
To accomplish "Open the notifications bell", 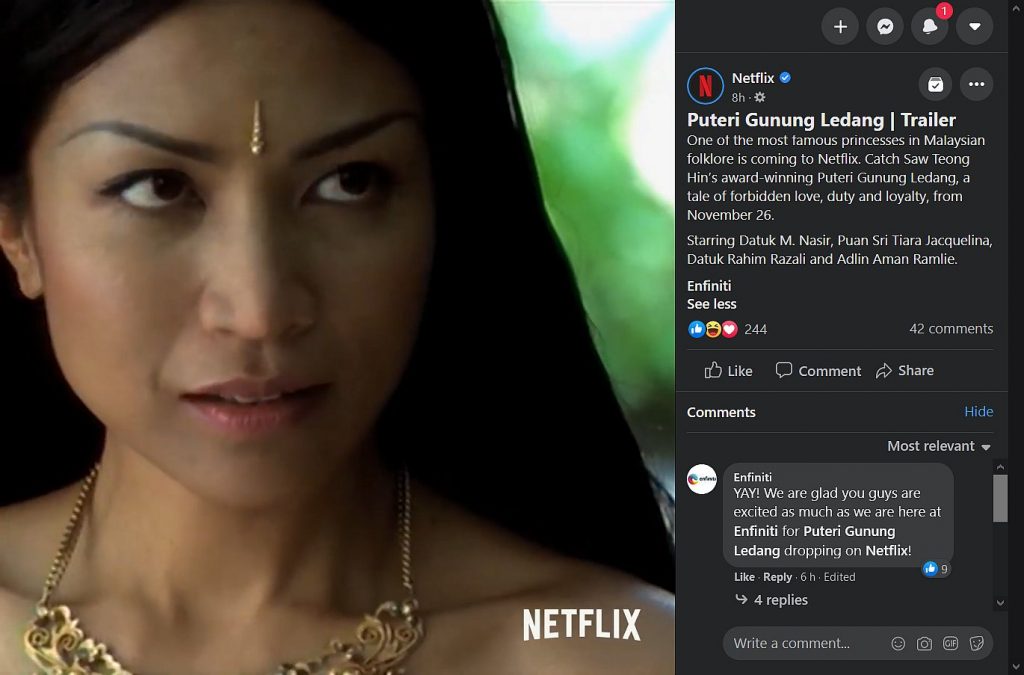I will click(929, 26).
